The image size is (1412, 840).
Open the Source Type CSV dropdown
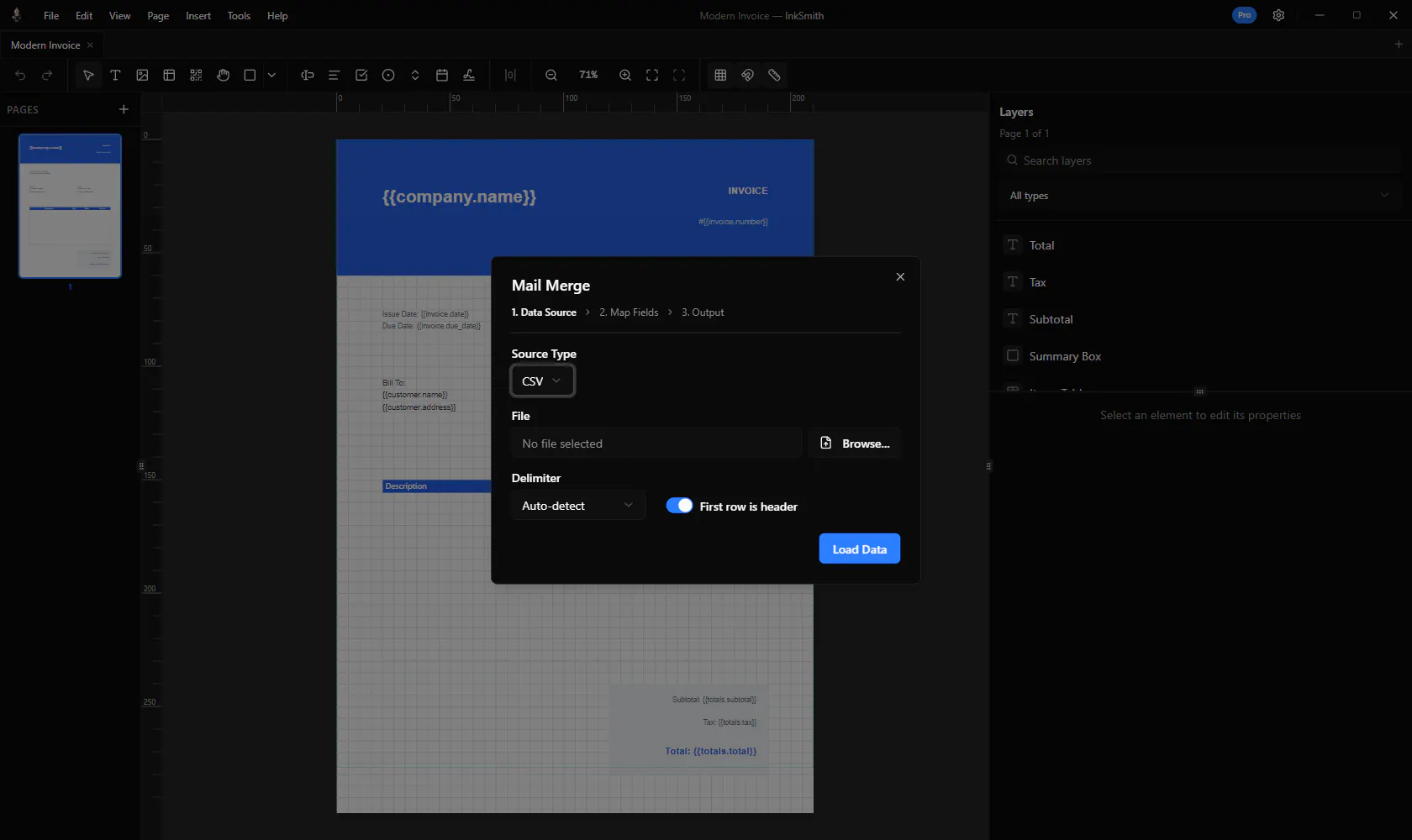543,381
